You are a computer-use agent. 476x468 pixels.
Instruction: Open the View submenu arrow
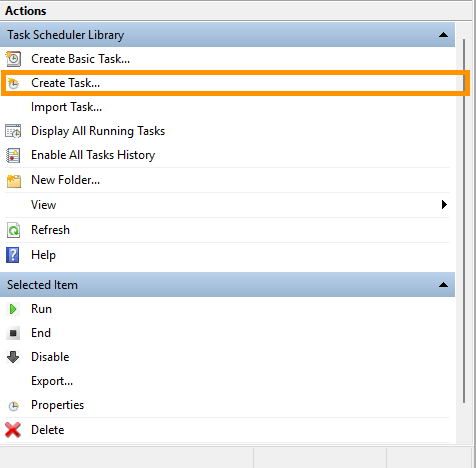pos(444,204)
